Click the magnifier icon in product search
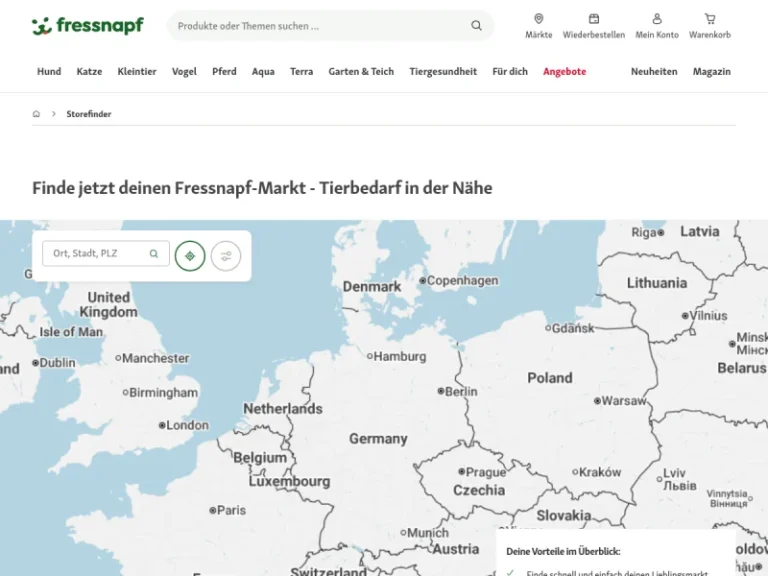 point(476,25)
